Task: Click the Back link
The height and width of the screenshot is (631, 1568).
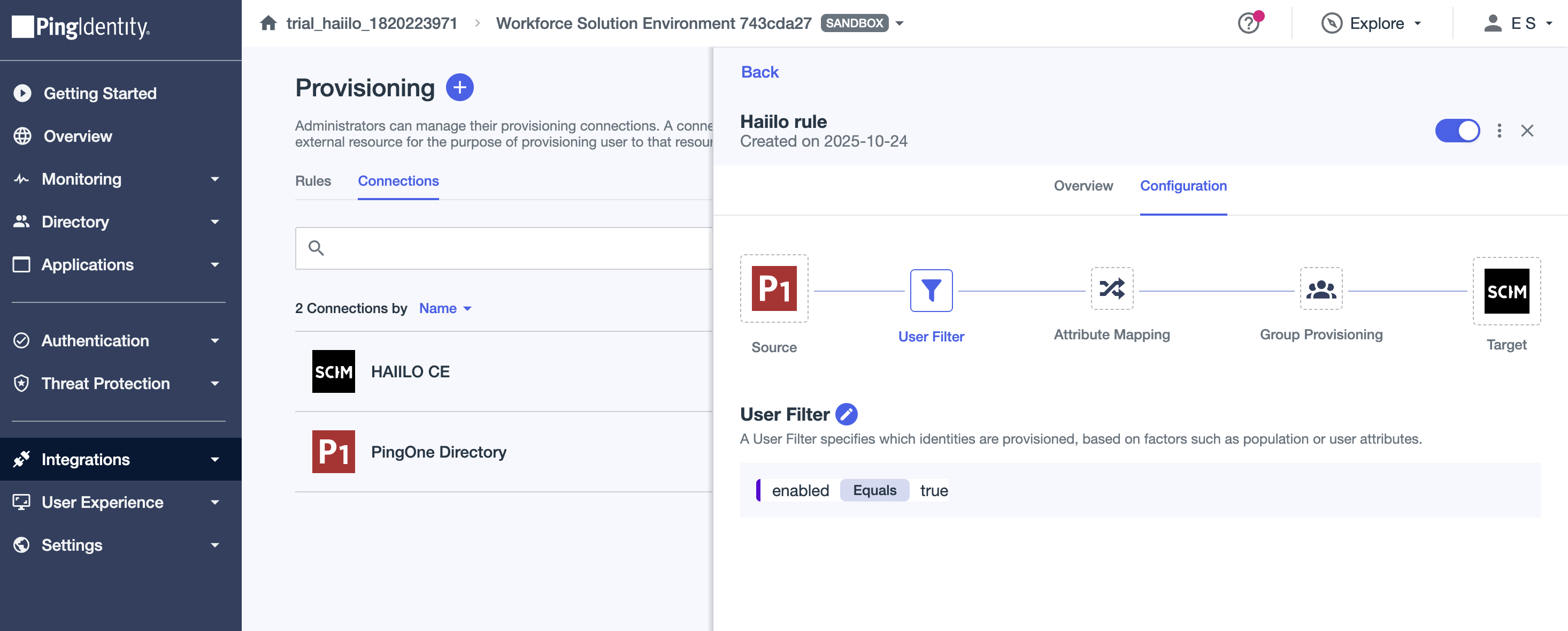Action: click(759, 72)
